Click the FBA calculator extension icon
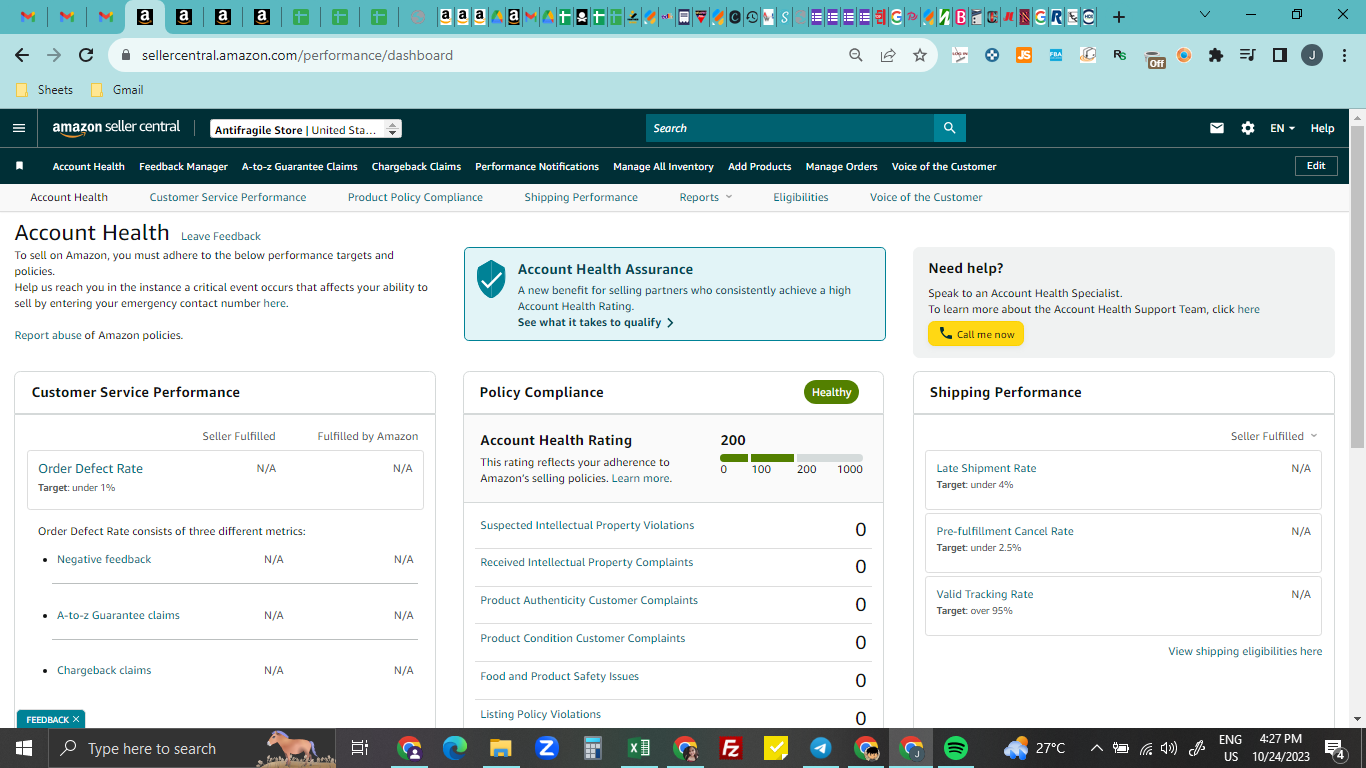The width and height of the screenshot is (1366, 768). (x=1055, y=55)
